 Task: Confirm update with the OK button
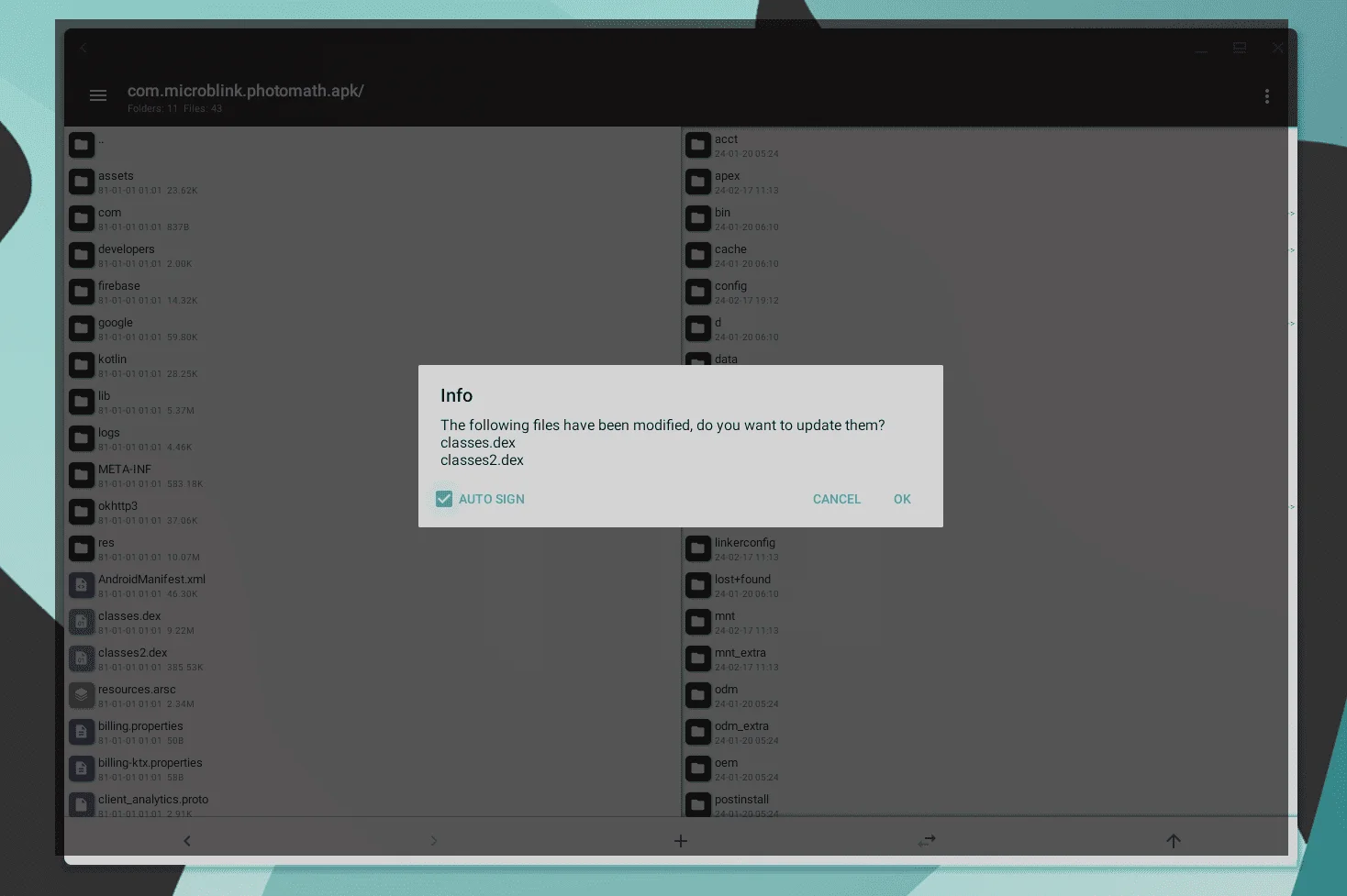(902, 499)
